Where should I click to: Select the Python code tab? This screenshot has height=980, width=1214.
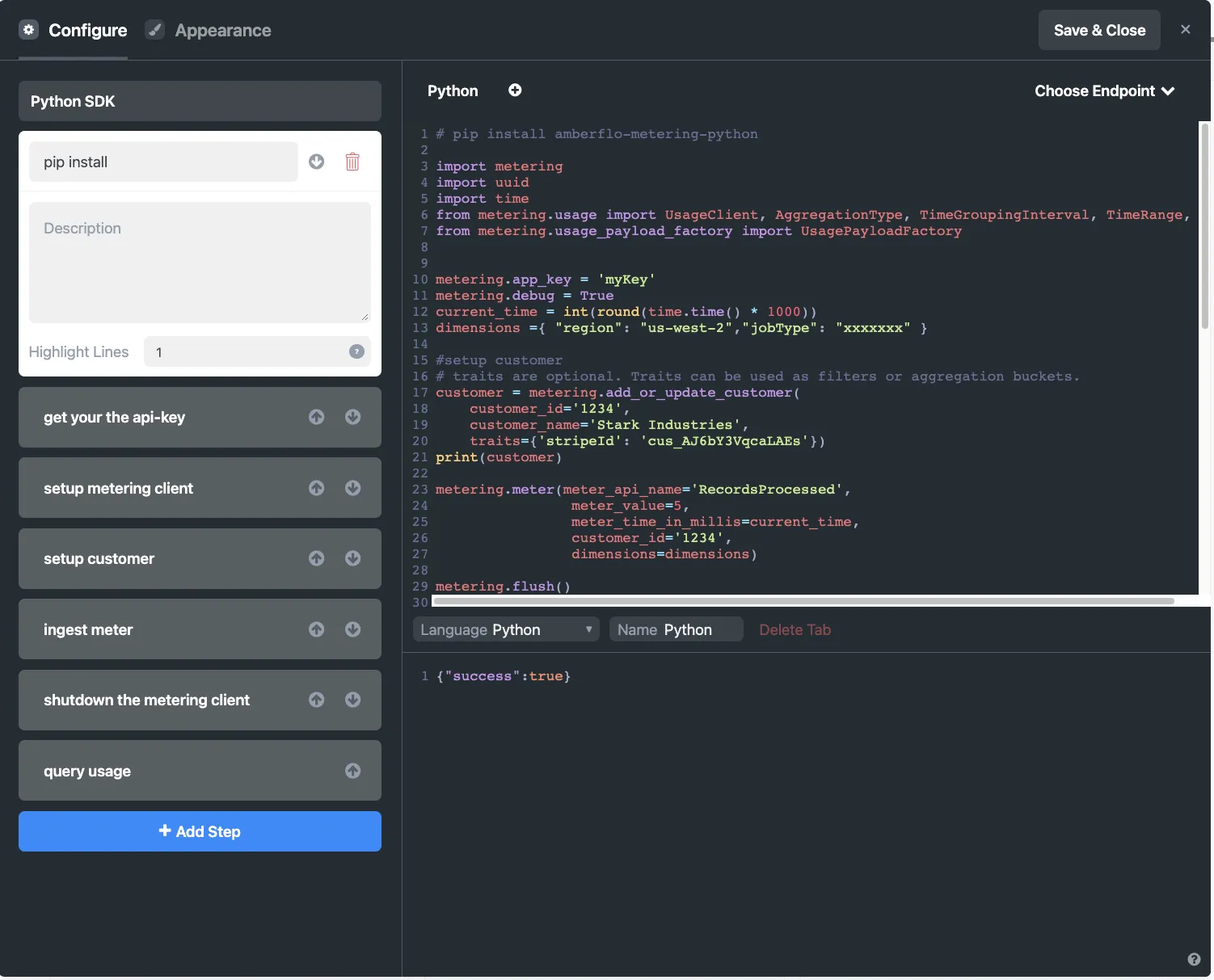[453, 91]
